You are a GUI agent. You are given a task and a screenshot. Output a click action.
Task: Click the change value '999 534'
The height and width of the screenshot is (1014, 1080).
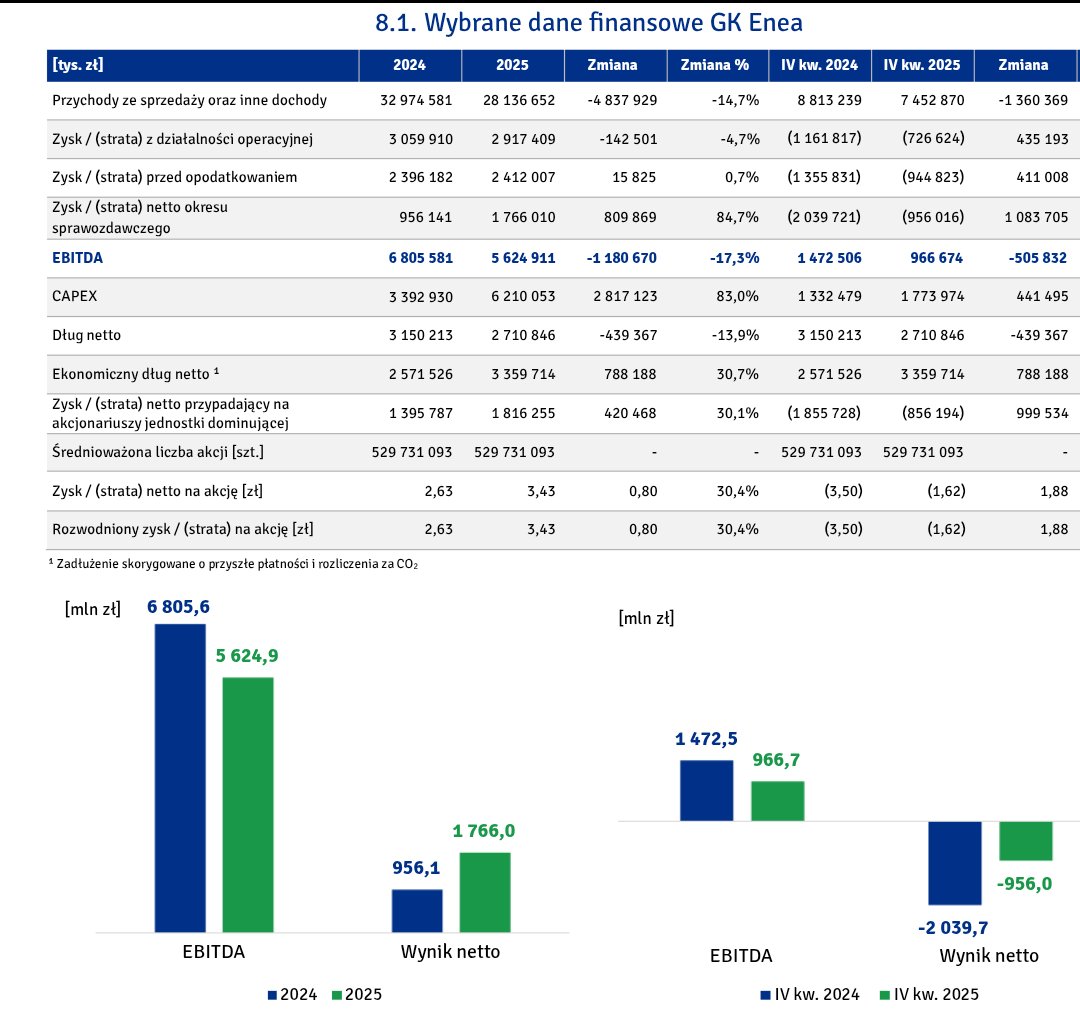(1043, 413)
